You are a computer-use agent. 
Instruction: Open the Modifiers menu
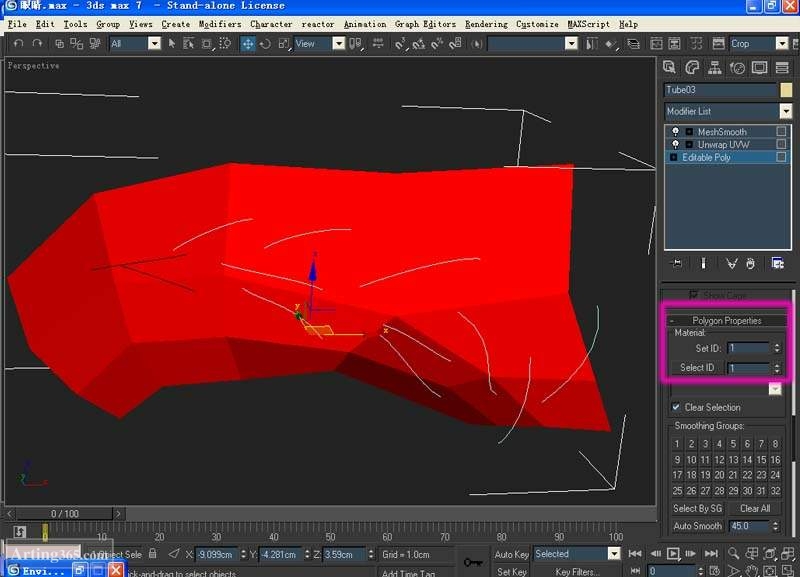(220, 24)
